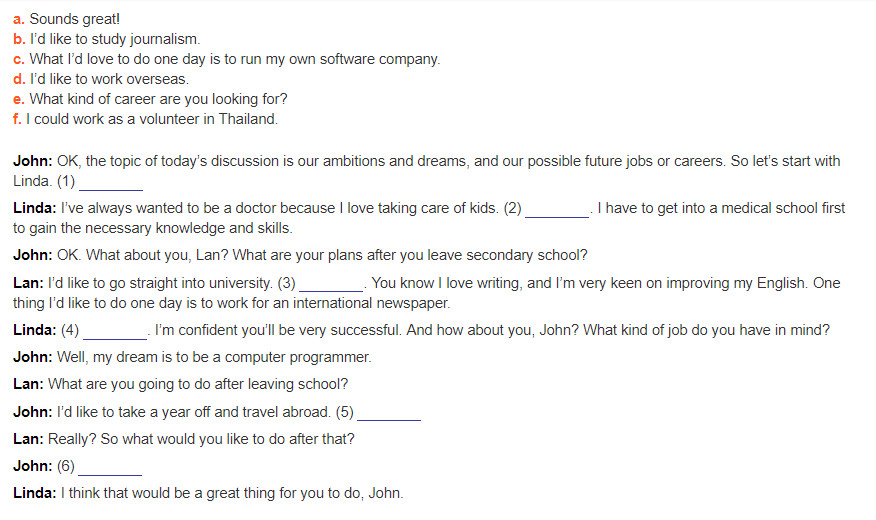
Task: Pick option b about studying journalism
Action: pos(107,39)
